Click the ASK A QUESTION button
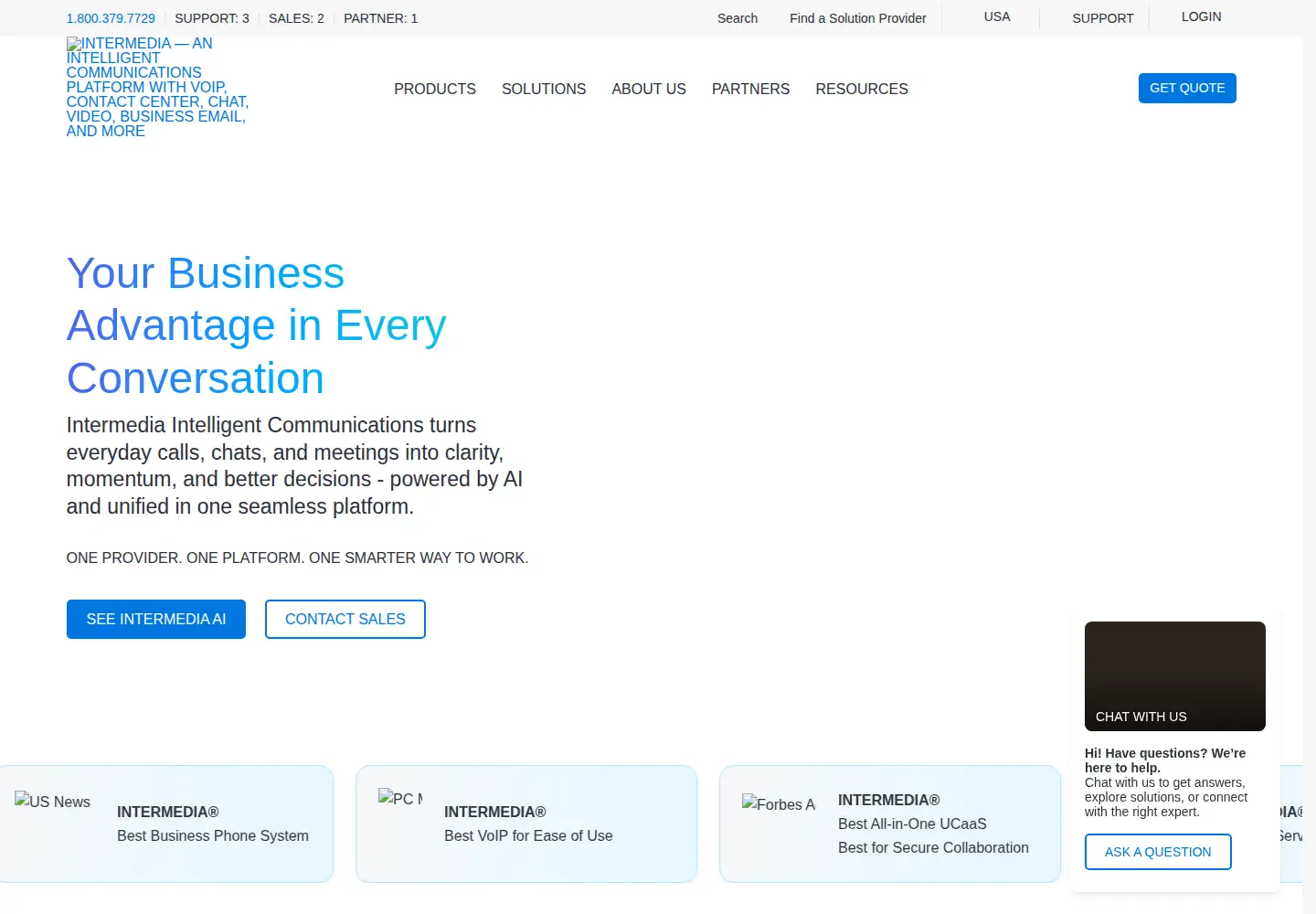The image size is (1316, 914). (1158, 852)
